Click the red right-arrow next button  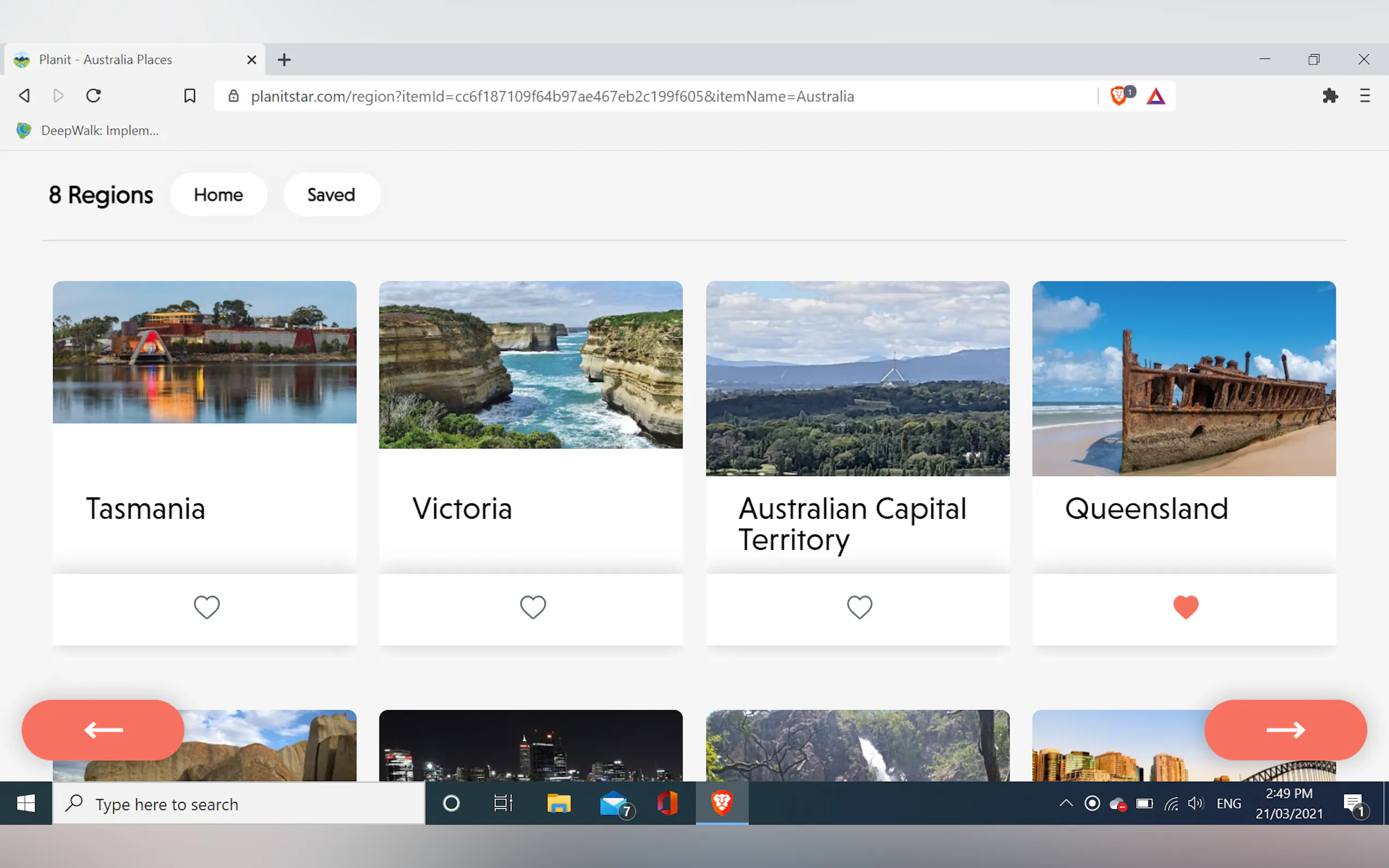coord(1285,730)
